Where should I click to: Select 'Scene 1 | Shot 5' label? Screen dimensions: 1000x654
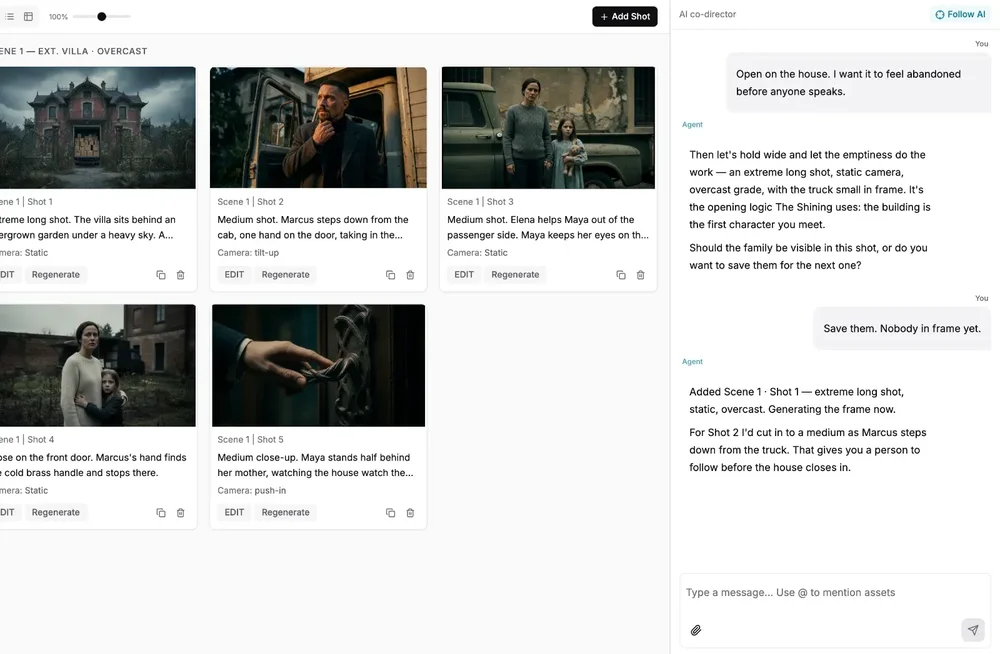251,440
